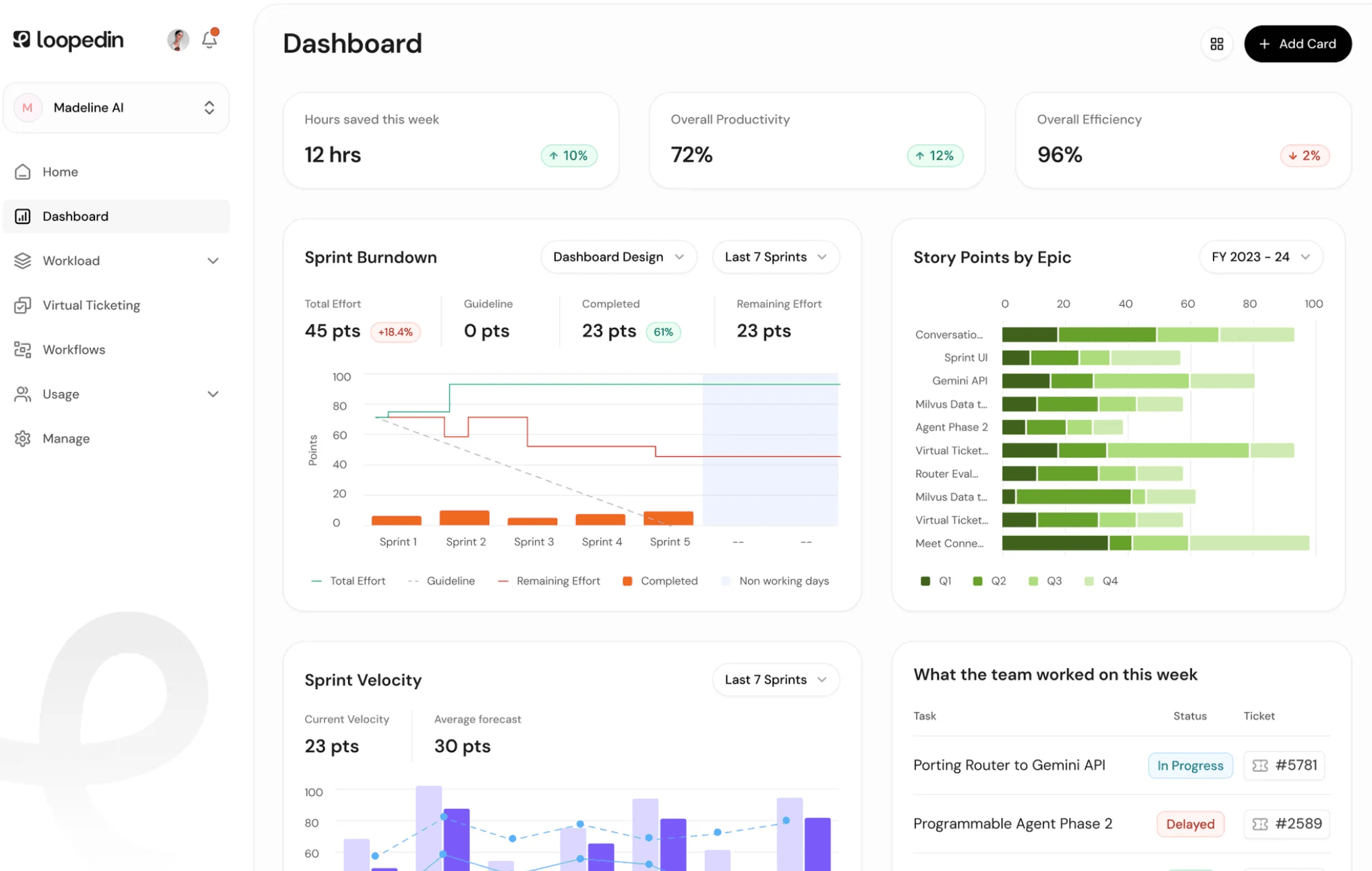Click the grid layout view icon
1372x871 pixels.
click(1217, 44)
